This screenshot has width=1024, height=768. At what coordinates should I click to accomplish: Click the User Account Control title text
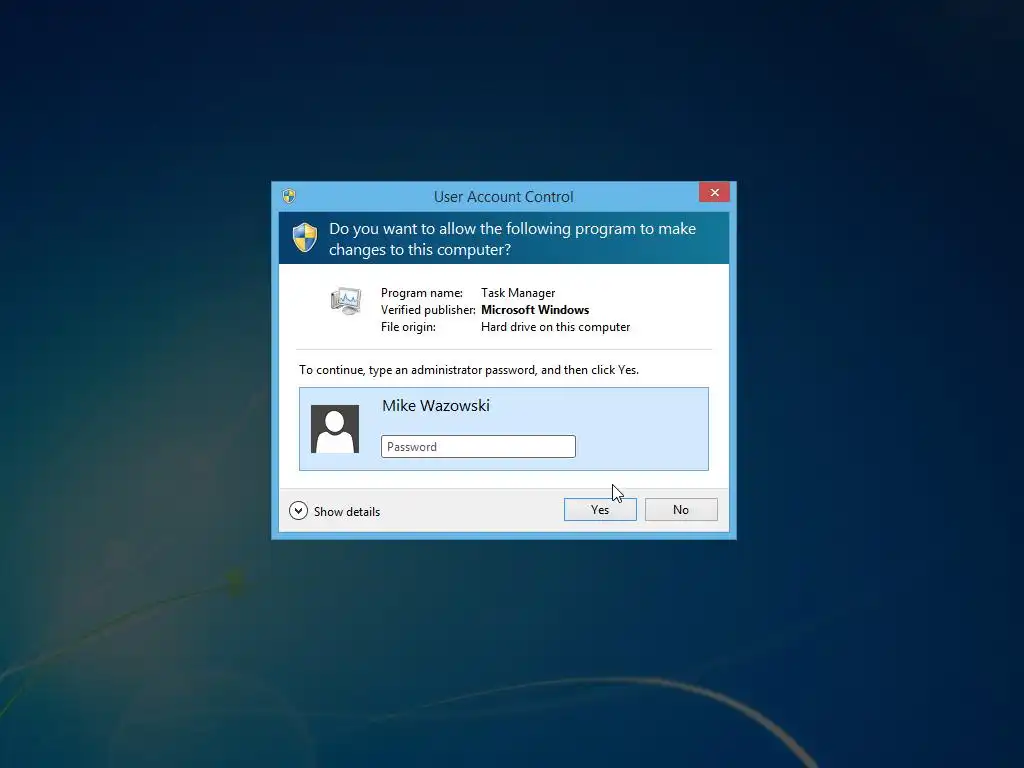[x=504, y=197]
